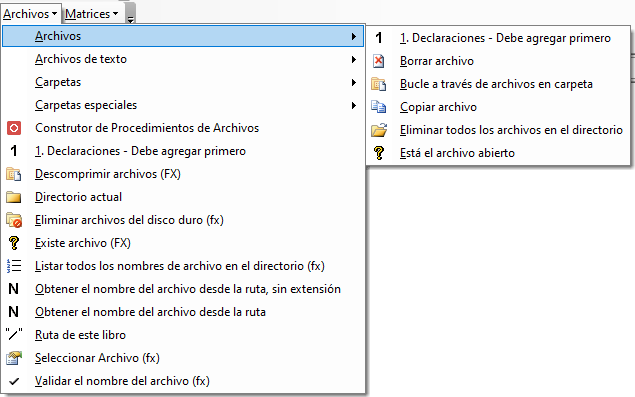Click the Descomprimir archivos folder icon
This screenshot has width=635, height=397.
pos(14,174)
